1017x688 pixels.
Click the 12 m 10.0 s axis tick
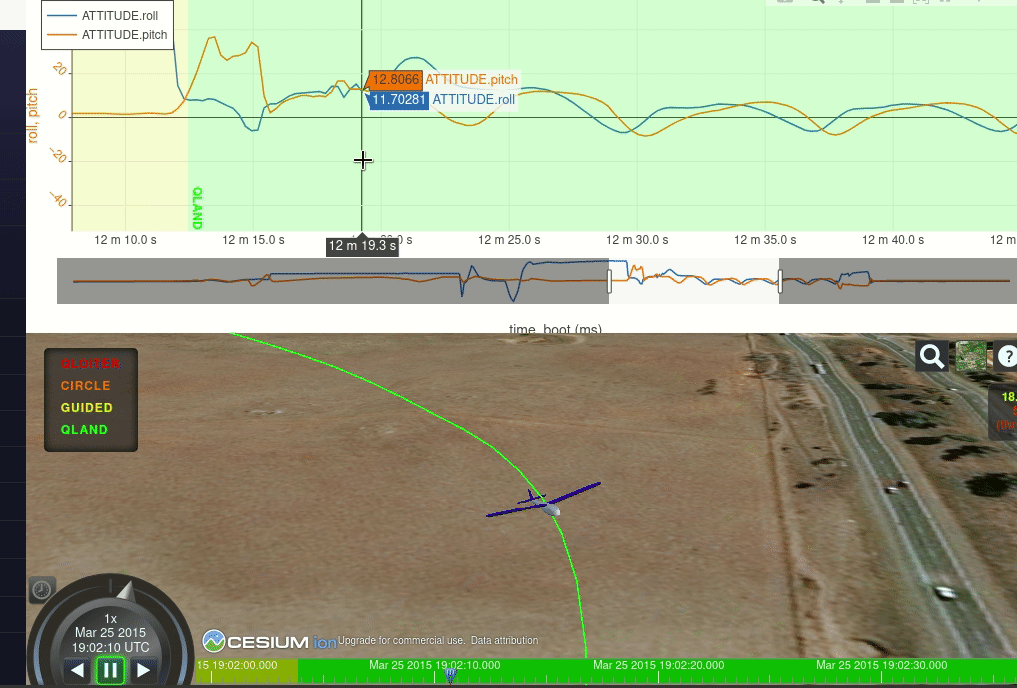pyautogui.click(x=125, y=240)
